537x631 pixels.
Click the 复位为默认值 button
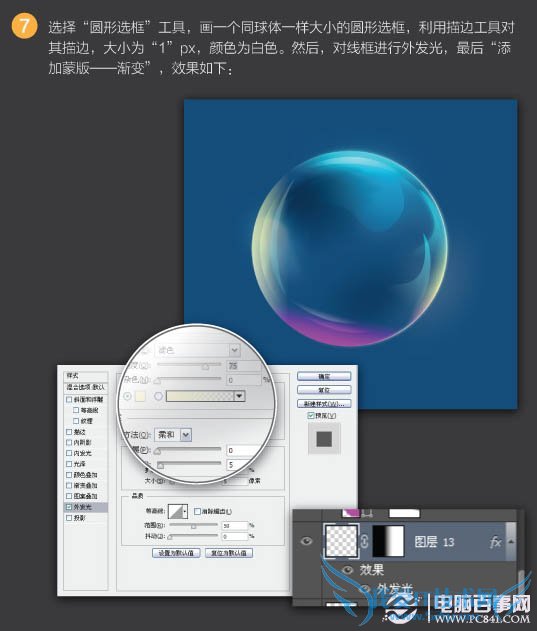click(229, 553)
